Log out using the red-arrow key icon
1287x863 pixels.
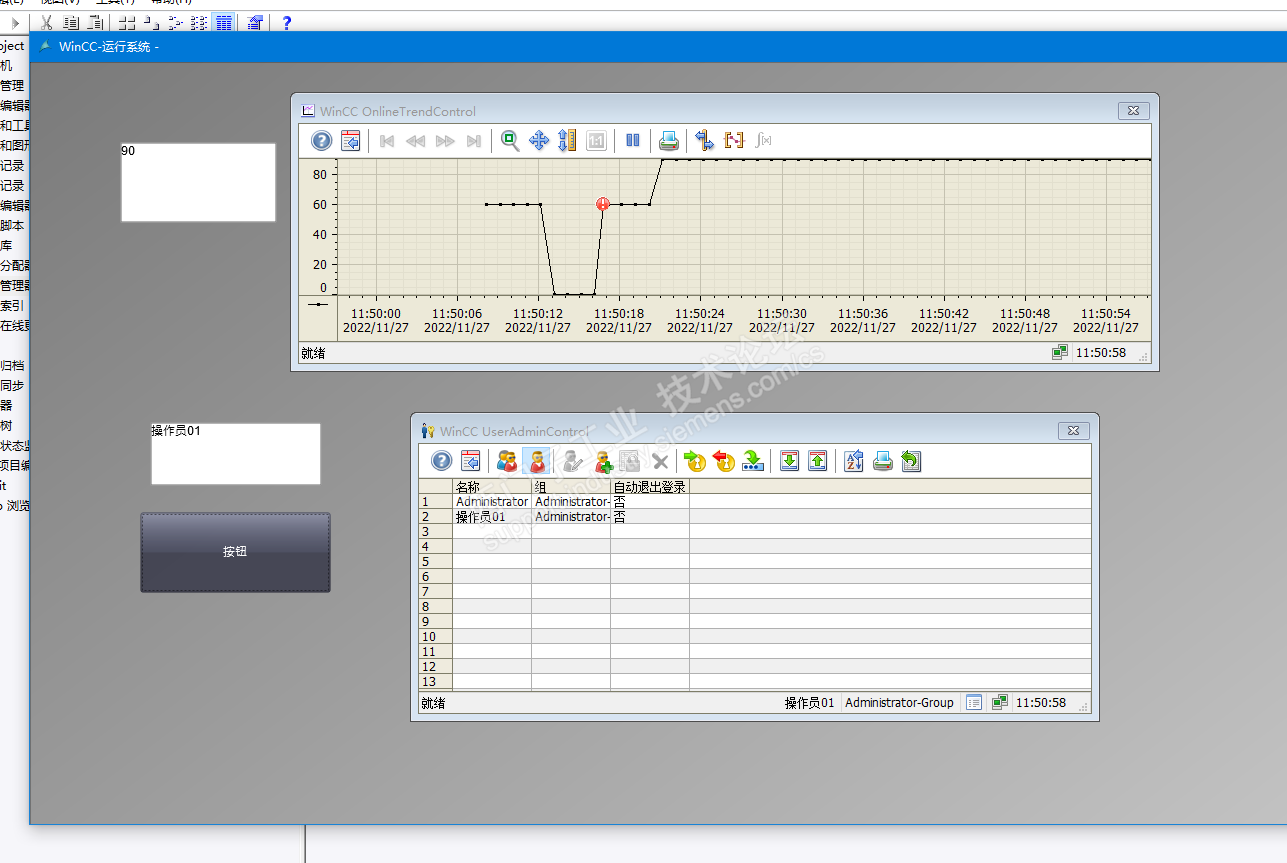coord(724,461)
